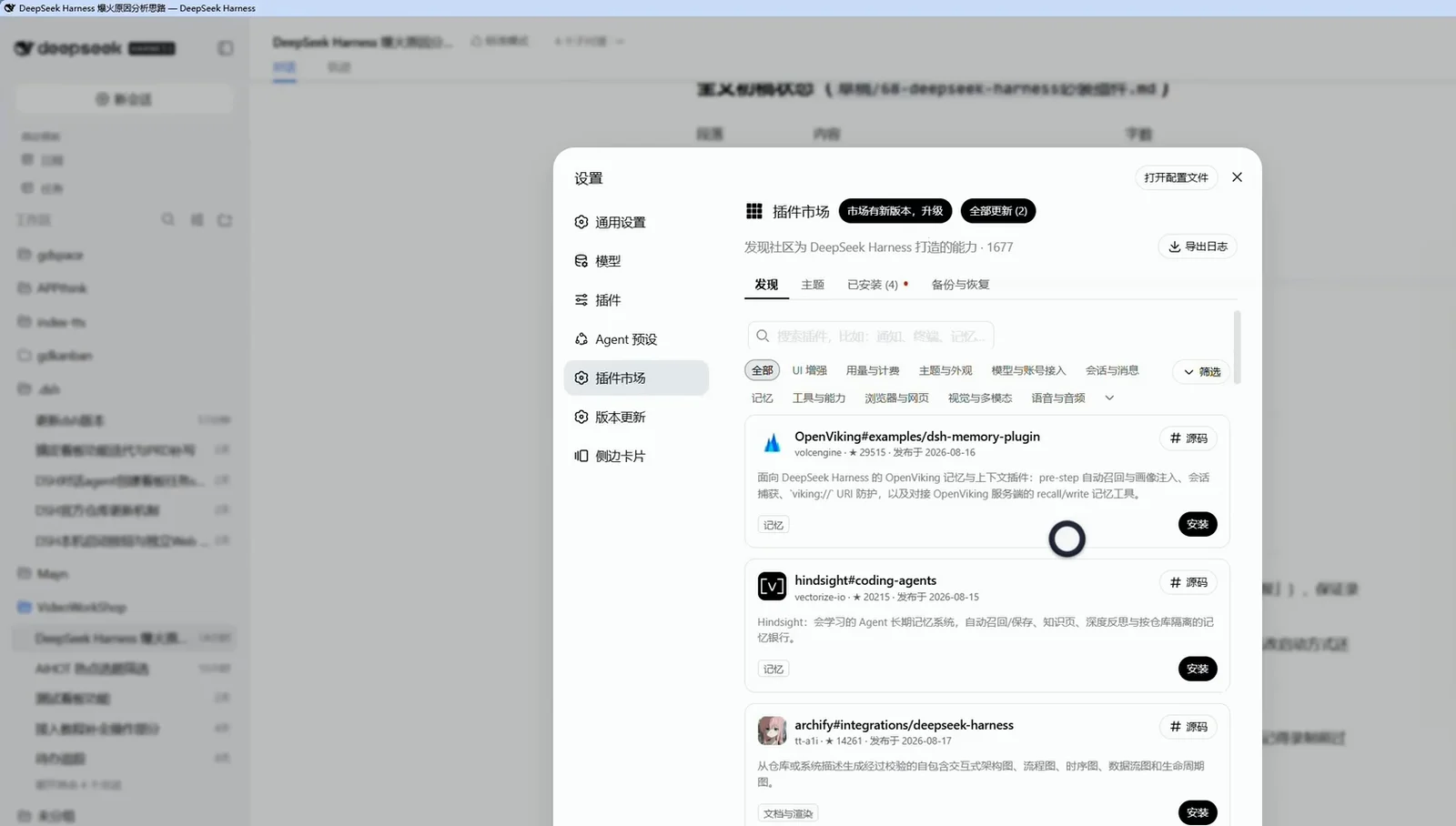Click the grid icon beside 插件市场 heading

pos(753,211)
